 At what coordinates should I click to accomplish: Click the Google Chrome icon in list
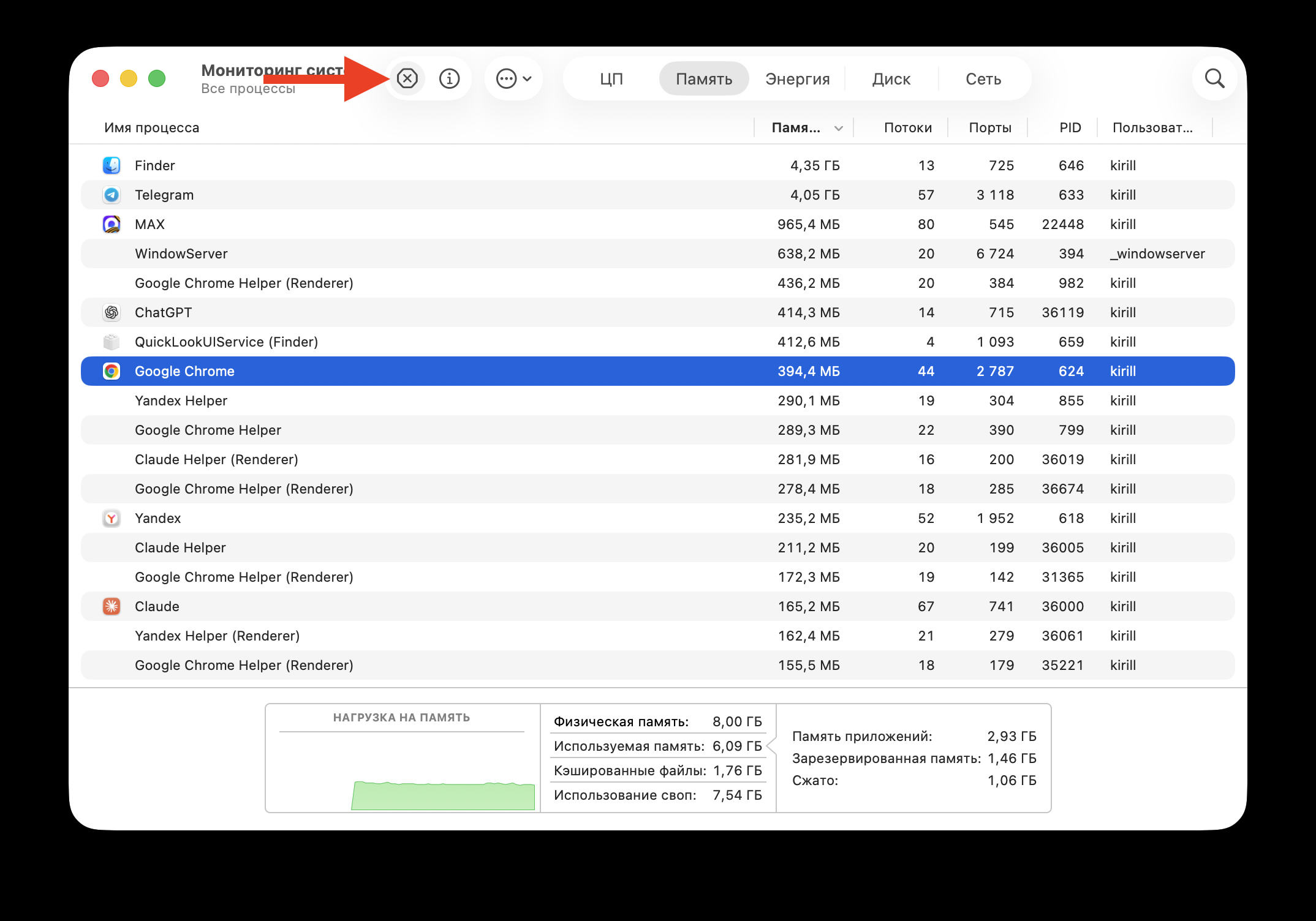[x=111, y=371]
